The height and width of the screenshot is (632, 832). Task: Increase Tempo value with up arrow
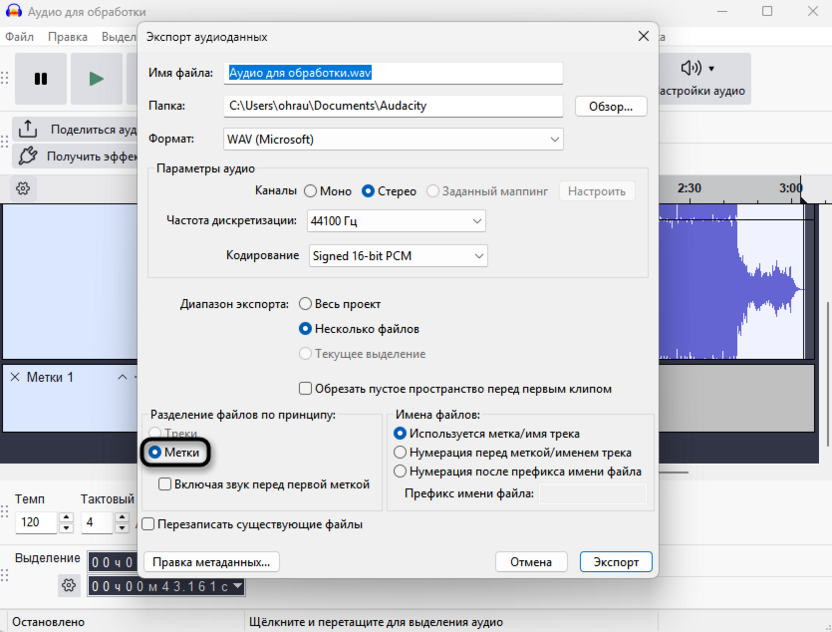tap(66, 517)
